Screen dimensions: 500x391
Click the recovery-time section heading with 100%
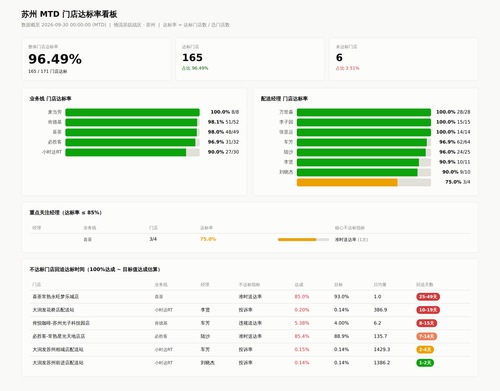(x=95, y=269)
